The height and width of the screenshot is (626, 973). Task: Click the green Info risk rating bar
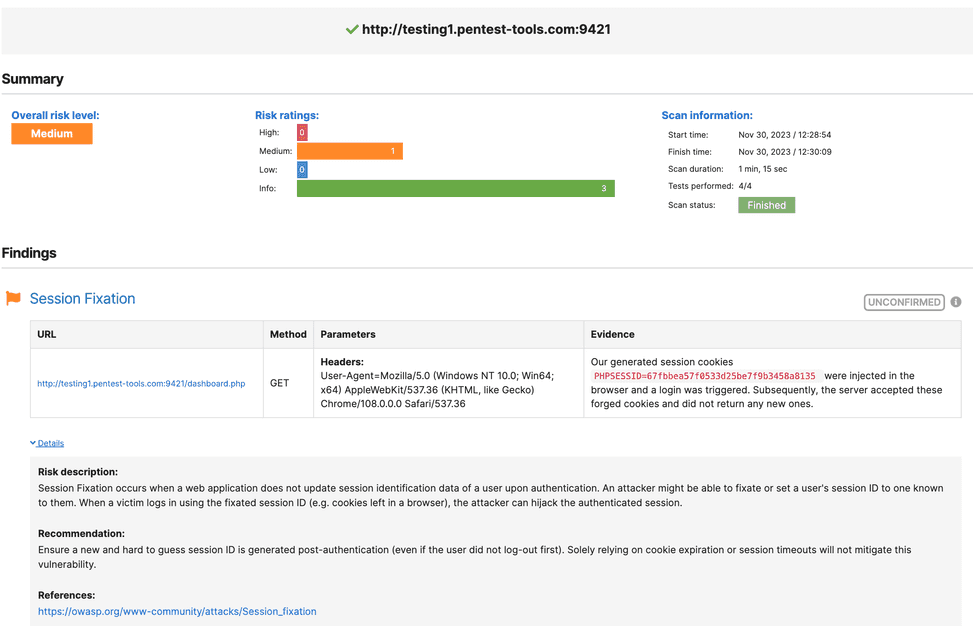[455, 188]
